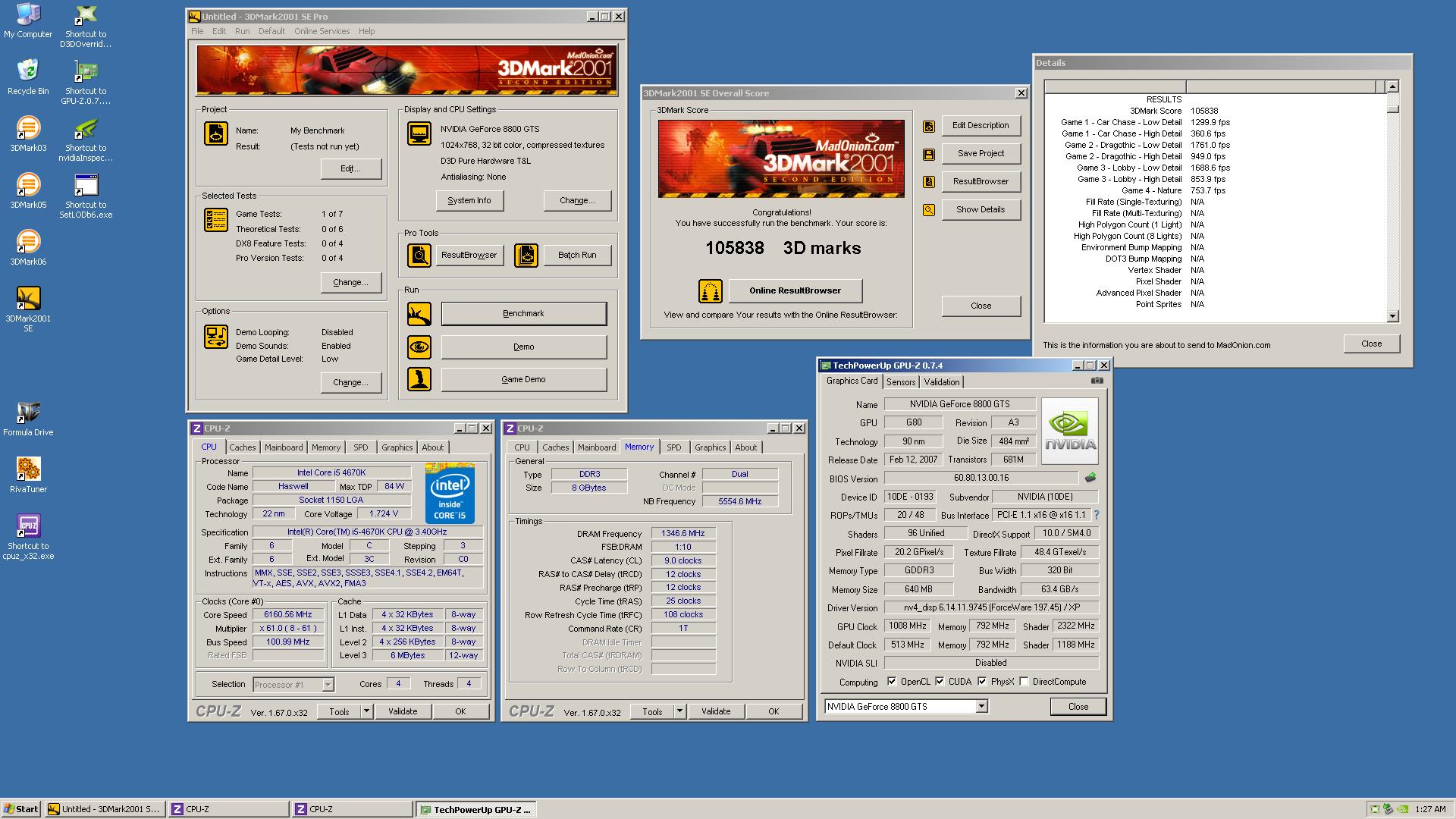The image size is (1456, 819).
Task: Click the GPU-Z NVIDIA logo
Action: 1069,431
